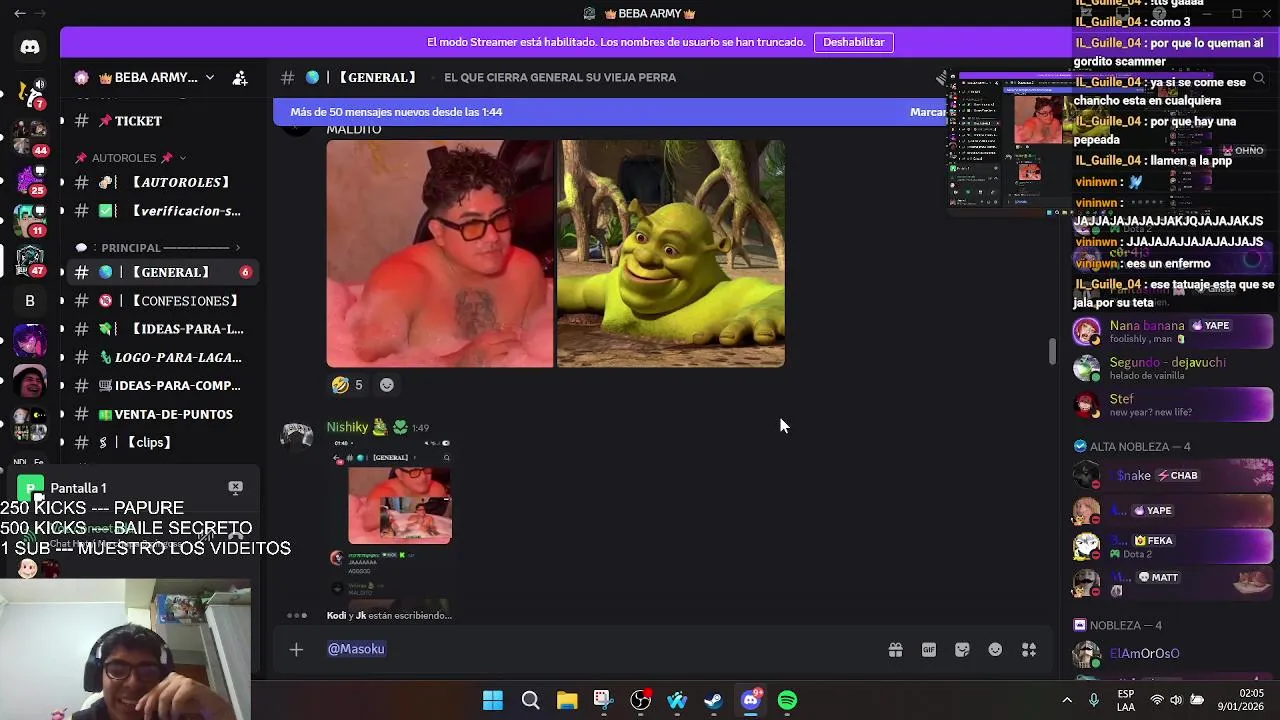Open the apps launcher icon
The width and height of the screenshot is (1280, 720).
click(1028, 650)
